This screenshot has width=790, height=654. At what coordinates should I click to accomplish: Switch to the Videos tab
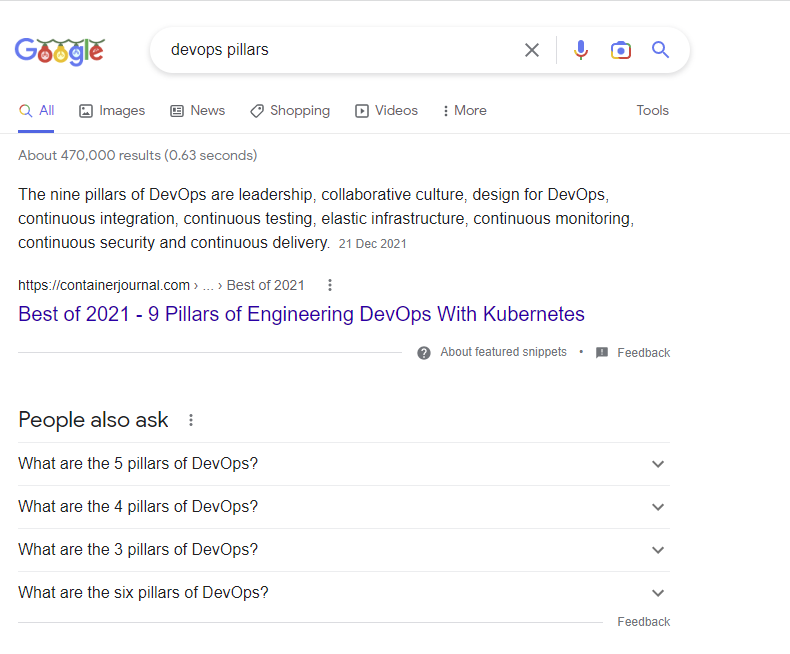pos(386,111)
